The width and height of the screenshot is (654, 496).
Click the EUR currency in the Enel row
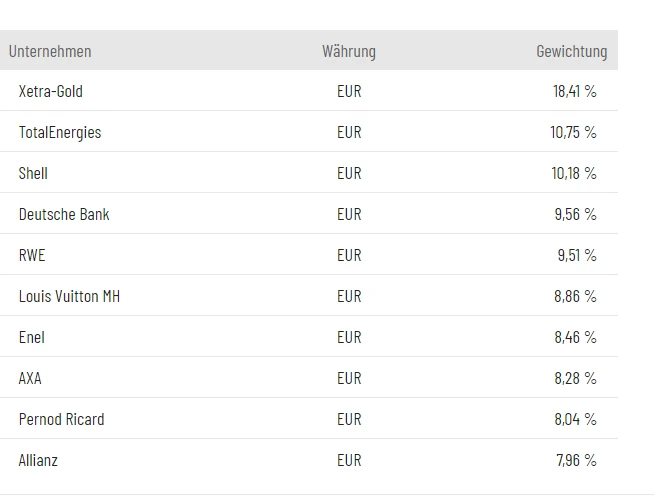[x=349, y=337]
